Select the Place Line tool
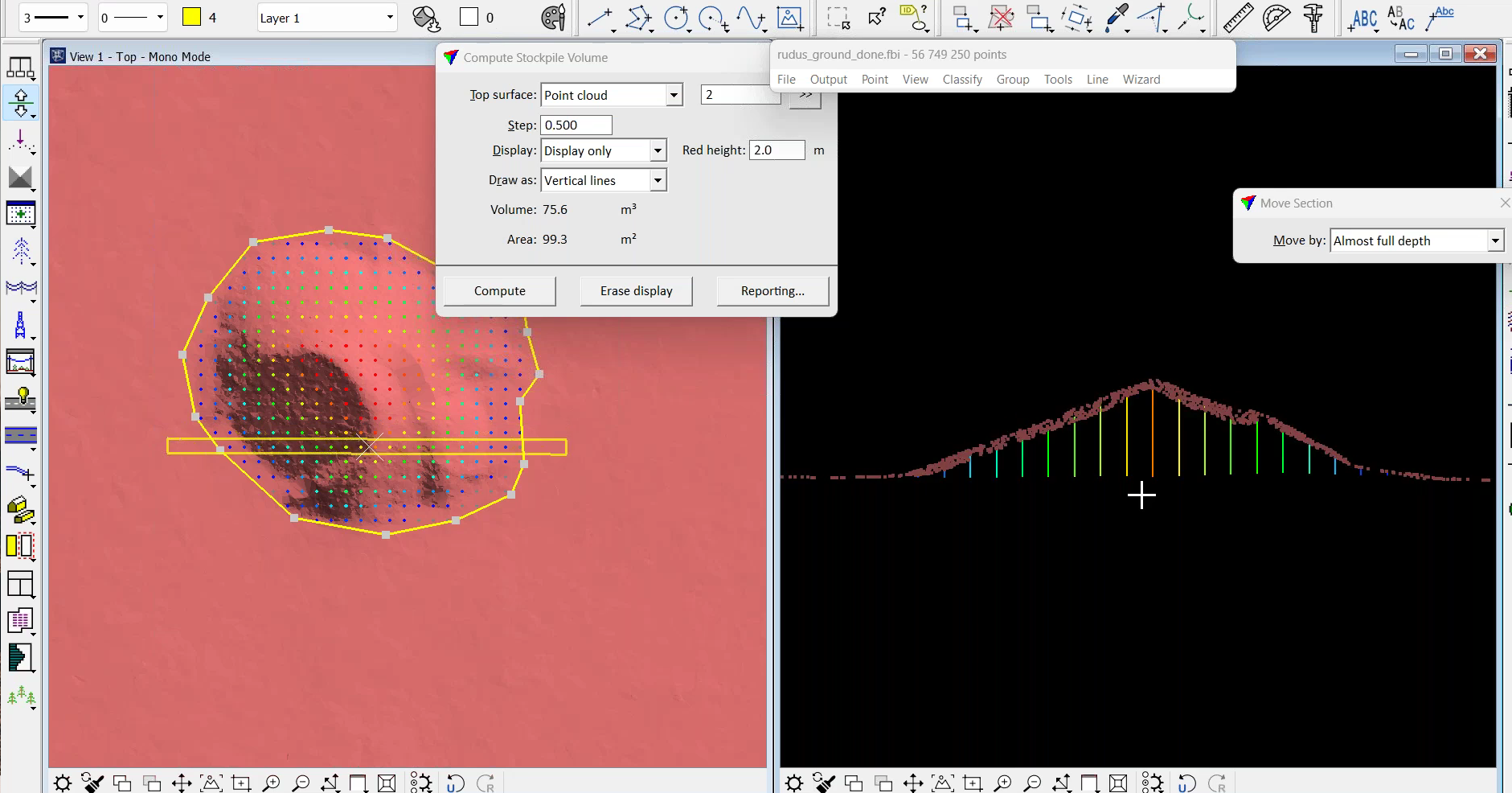The image size is (1512, 793). pos(599,18)
